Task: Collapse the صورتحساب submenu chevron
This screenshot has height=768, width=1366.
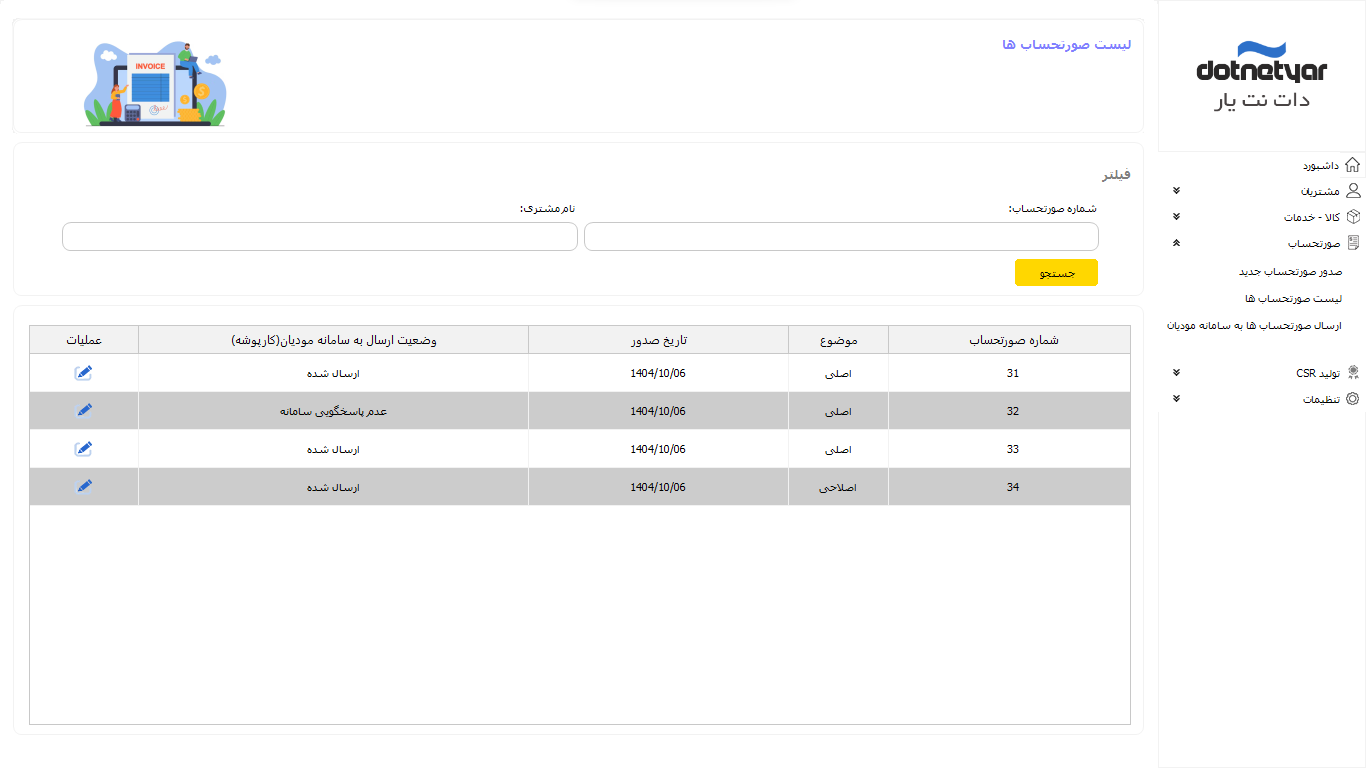Action: click(1176, 243)
